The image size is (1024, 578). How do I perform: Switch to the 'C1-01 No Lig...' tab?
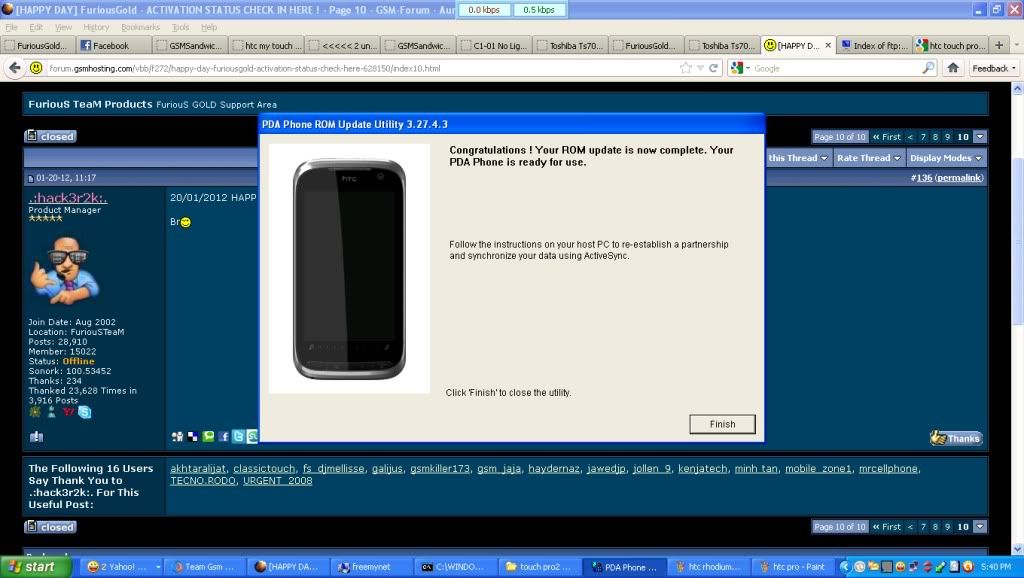pyautogui.click(x=494, y=45)
